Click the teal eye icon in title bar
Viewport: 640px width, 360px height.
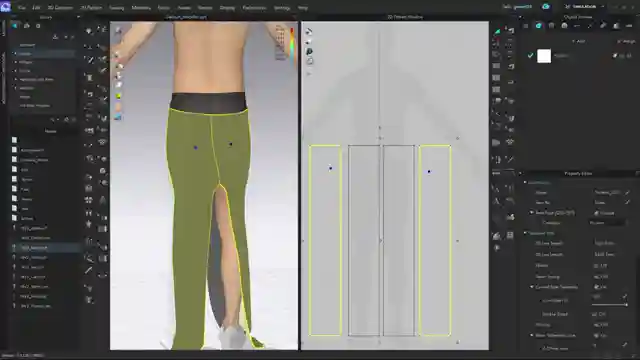click(546, 7)
